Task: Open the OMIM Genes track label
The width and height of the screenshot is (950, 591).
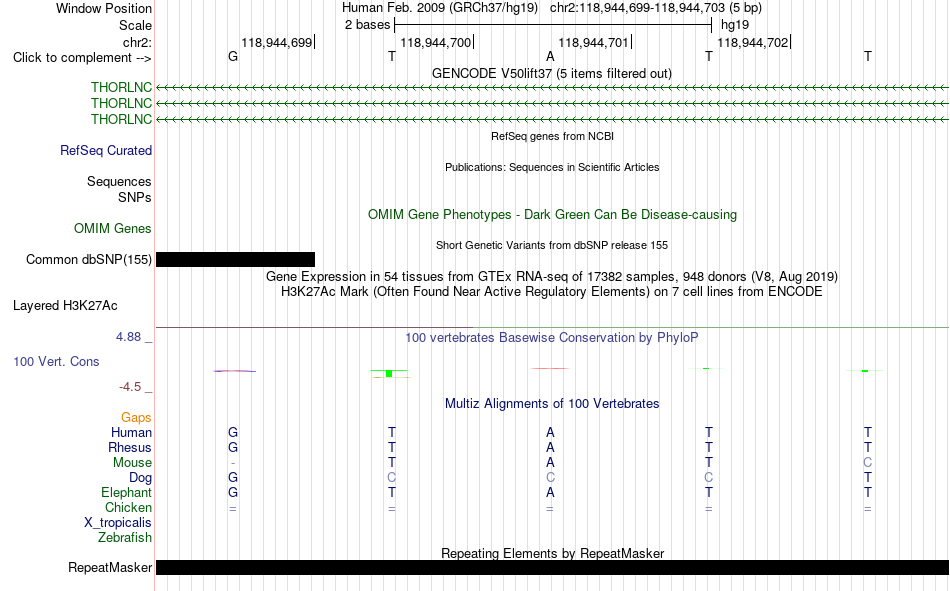Action: point(113,229)
